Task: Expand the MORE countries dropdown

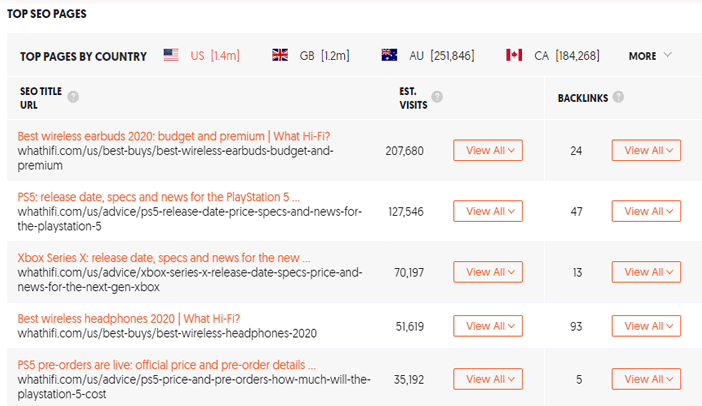Action: (x=650, y=56)
